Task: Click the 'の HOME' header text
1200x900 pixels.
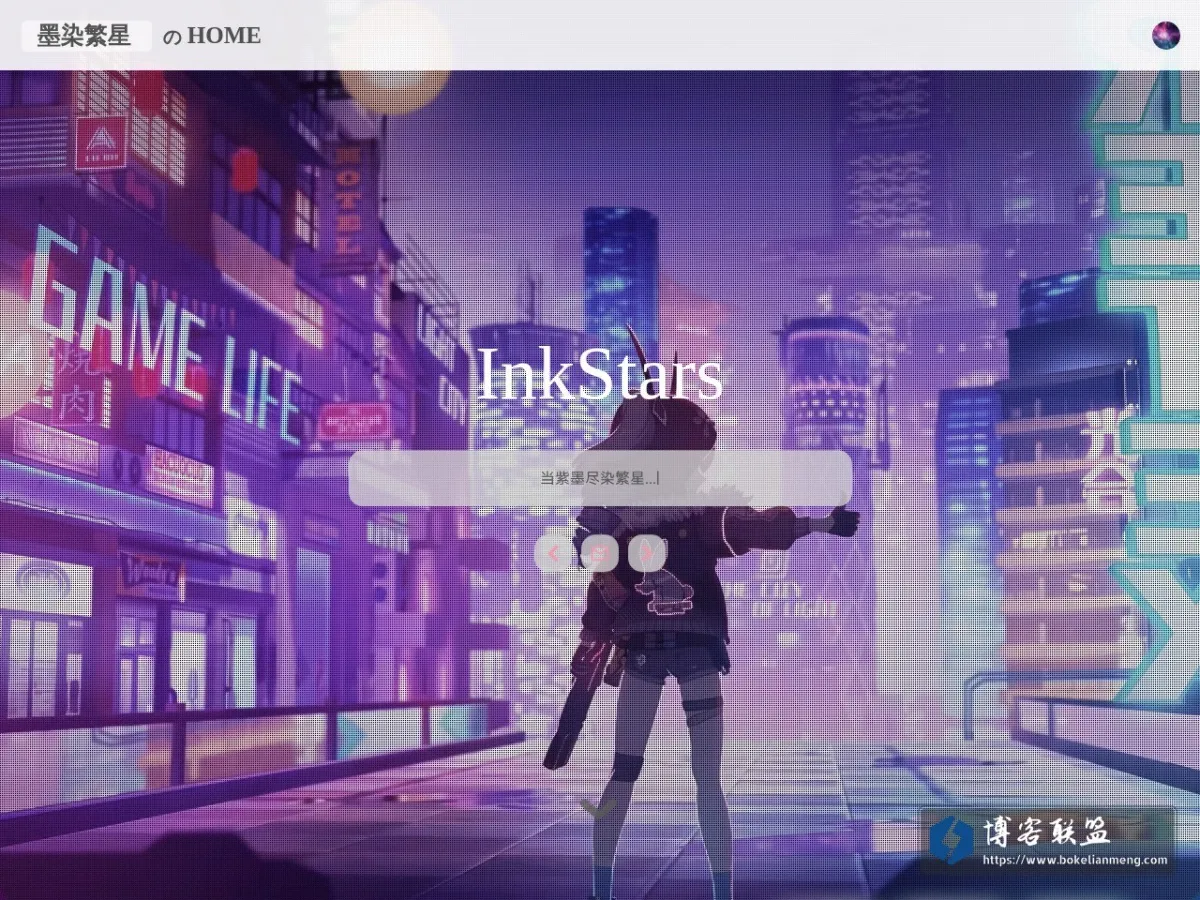Action: 211,36
